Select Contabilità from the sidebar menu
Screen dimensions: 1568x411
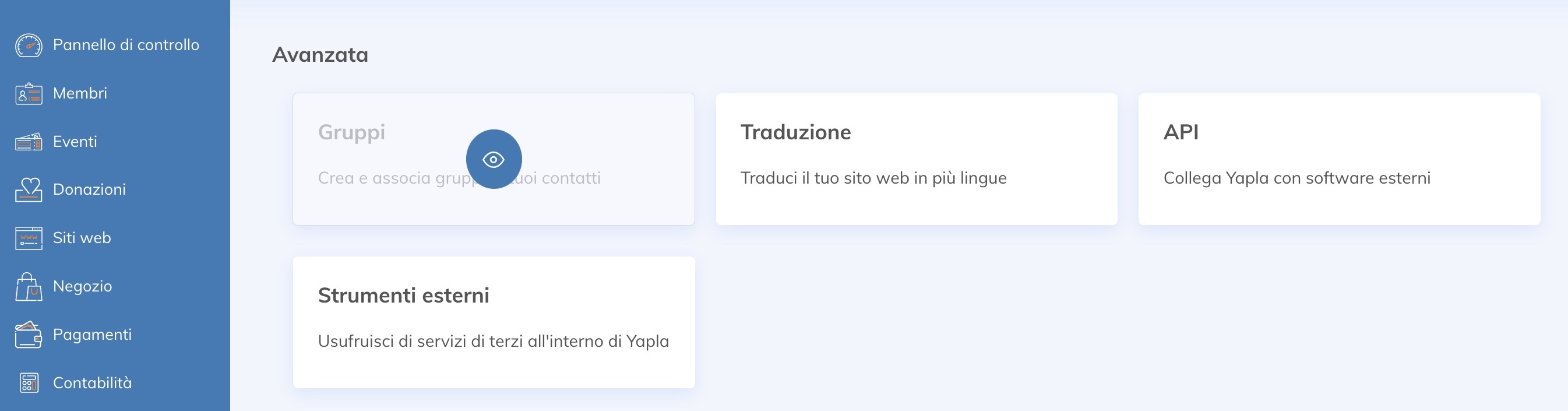(93, 382)
